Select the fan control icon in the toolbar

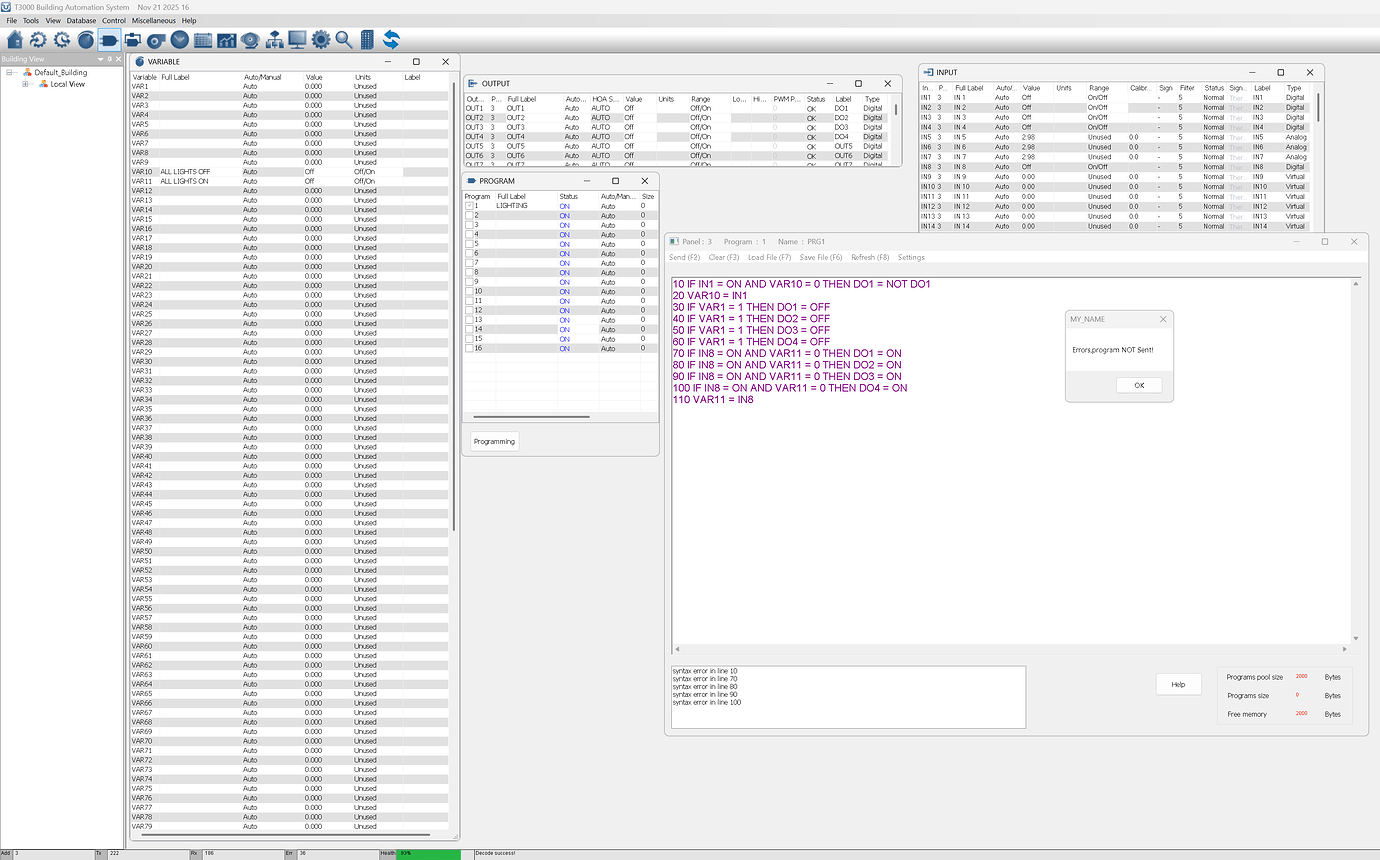click(155, 39)
